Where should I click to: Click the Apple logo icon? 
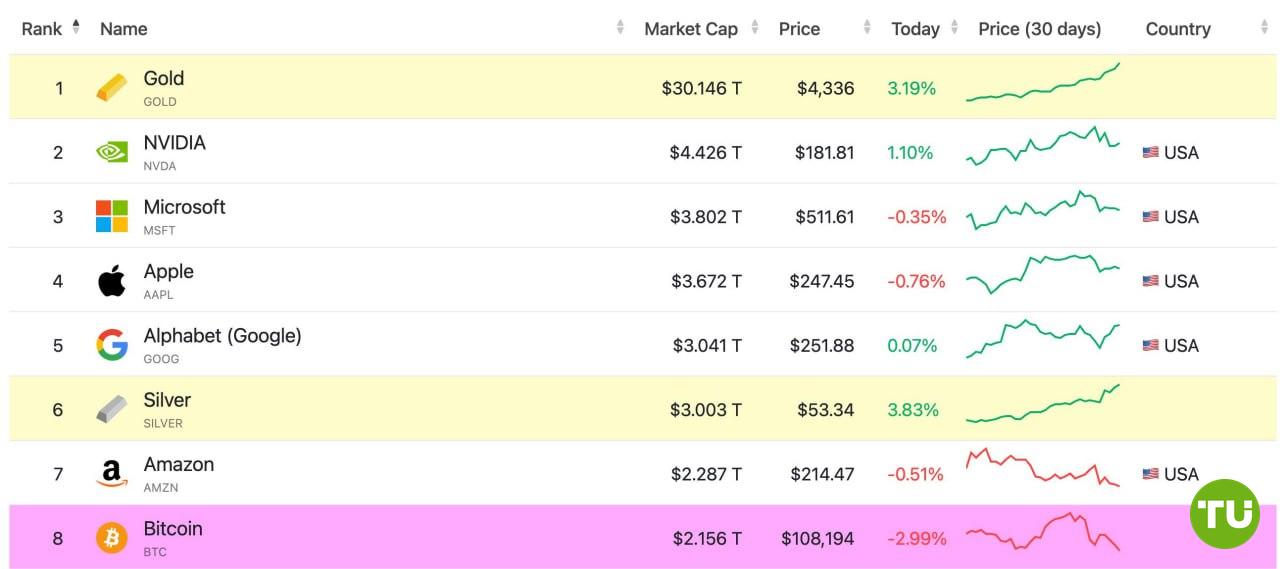[x=112, y=281]
